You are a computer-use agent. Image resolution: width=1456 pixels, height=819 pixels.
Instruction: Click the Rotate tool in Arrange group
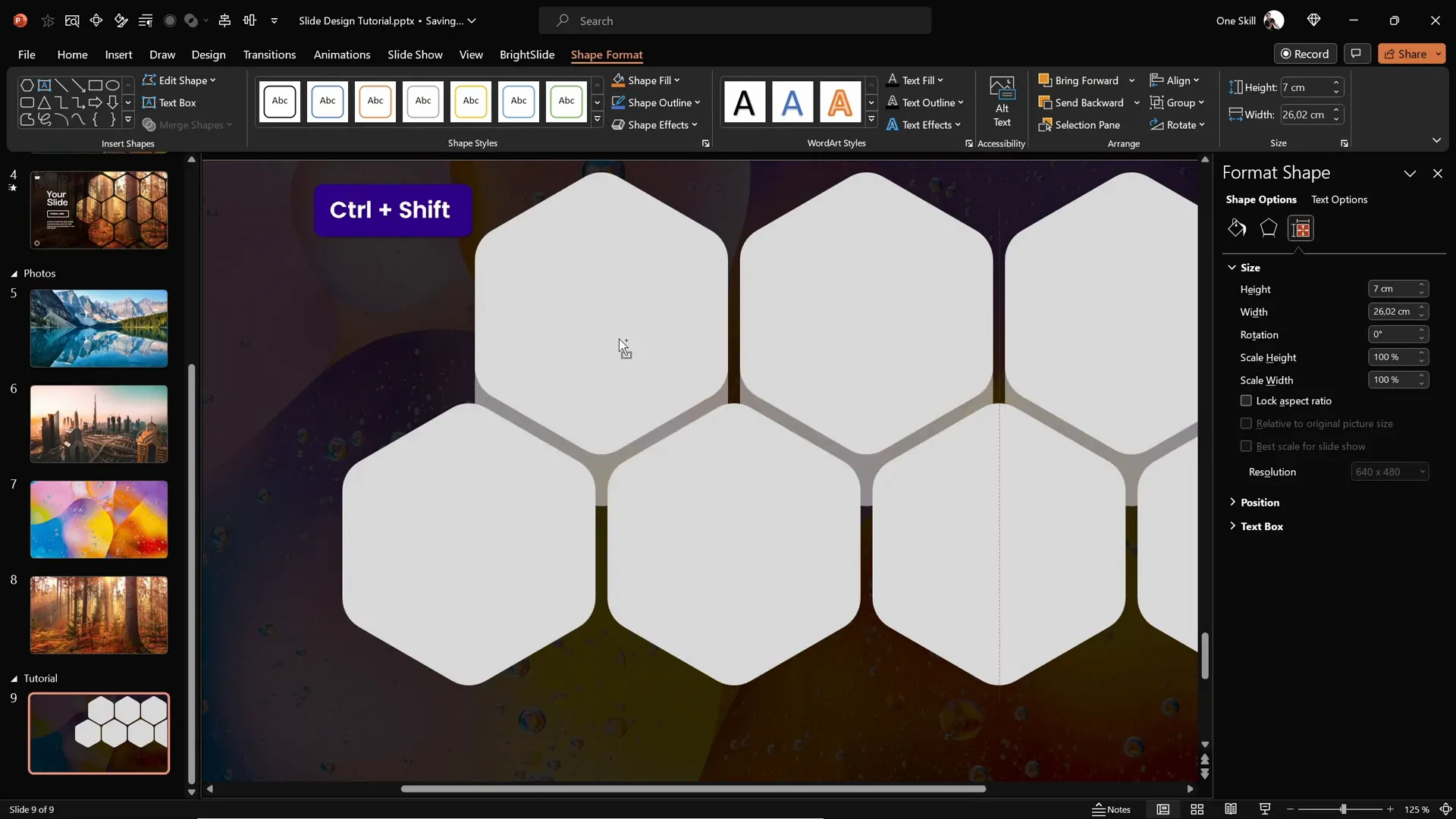click(x=1178, y=124)
